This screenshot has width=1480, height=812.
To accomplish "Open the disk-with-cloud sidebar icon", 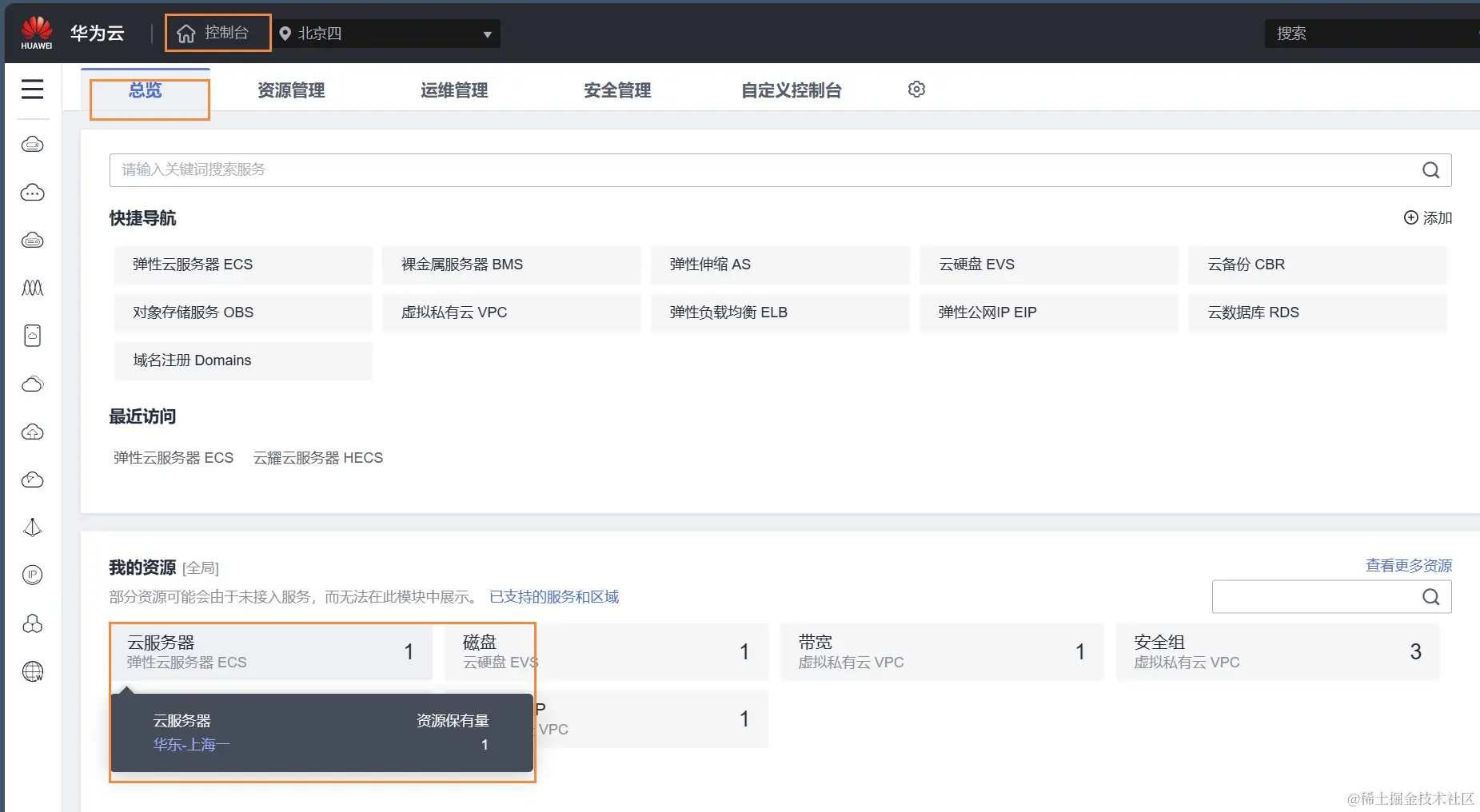I will pos(33,336).
